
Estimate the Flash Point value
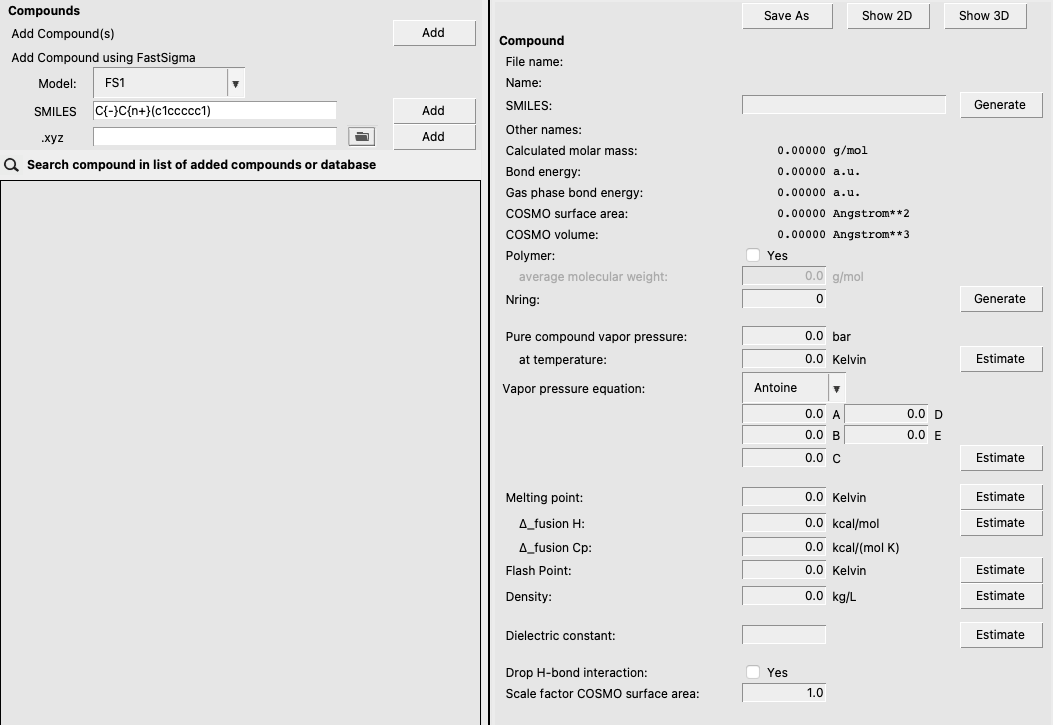(x=1000, y=570)
